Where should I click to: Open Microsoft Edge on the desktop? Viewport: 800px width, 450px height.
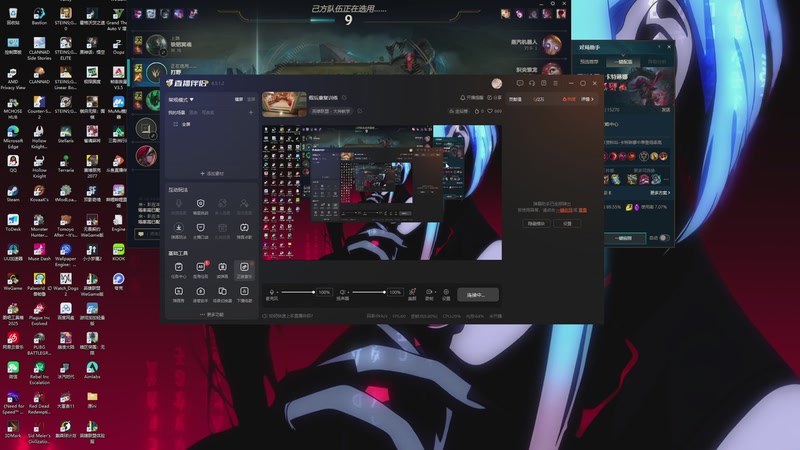13,137
